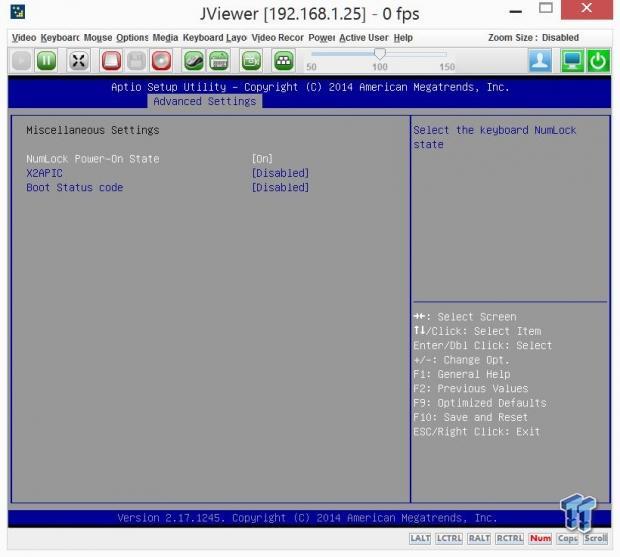Click the 'F9: Optimized Defaults' hint
Viewport: 620px width, 557px height.
pyautogui.click(x=480, y=403)
